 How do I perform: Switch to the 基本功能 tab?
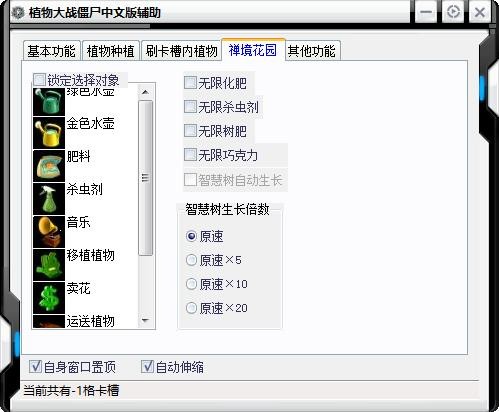pos(52,51)
